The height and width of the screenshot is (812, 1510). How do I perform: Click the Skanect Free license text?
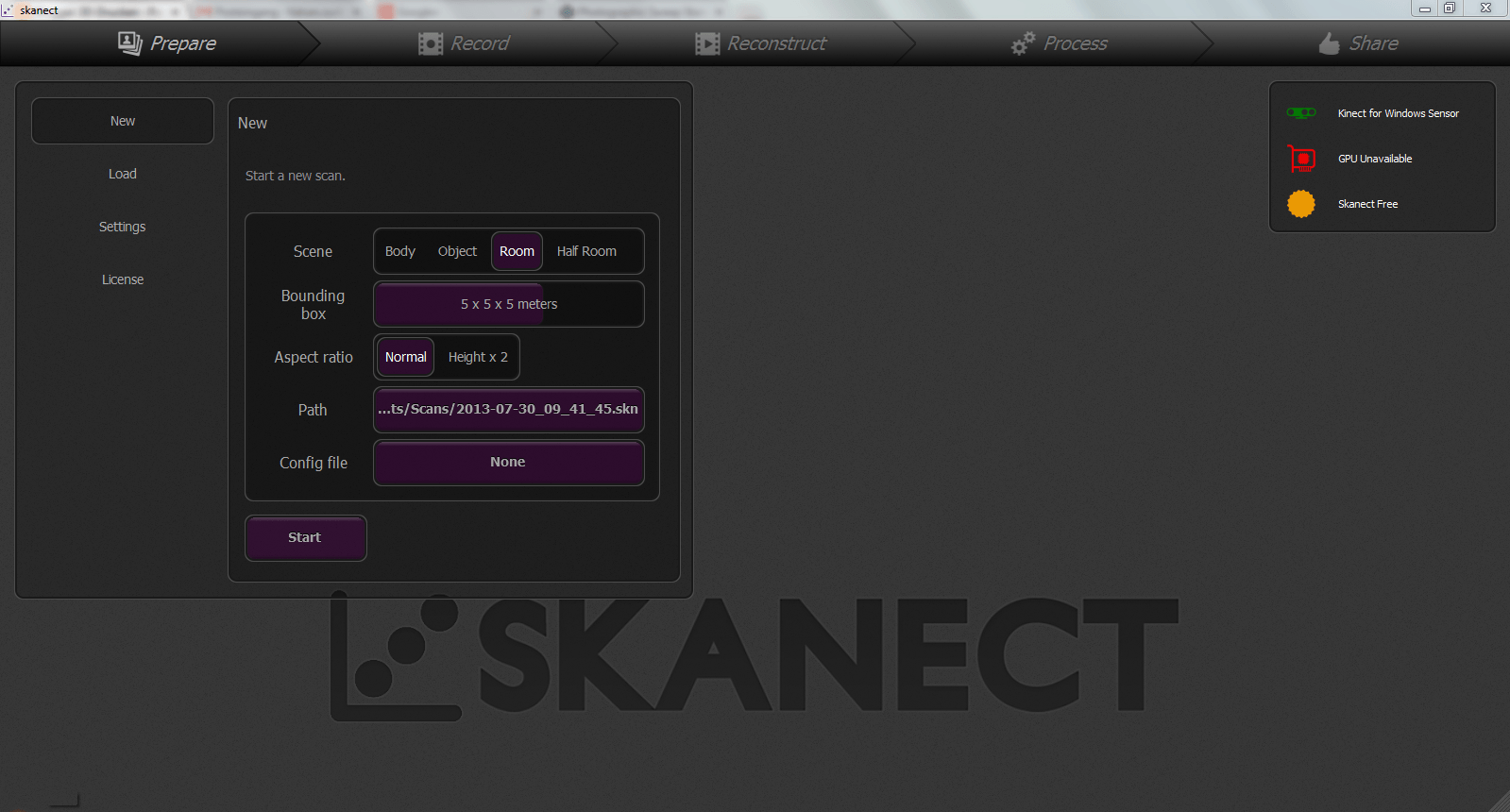pyautogui.click(x=1367, y=204)
